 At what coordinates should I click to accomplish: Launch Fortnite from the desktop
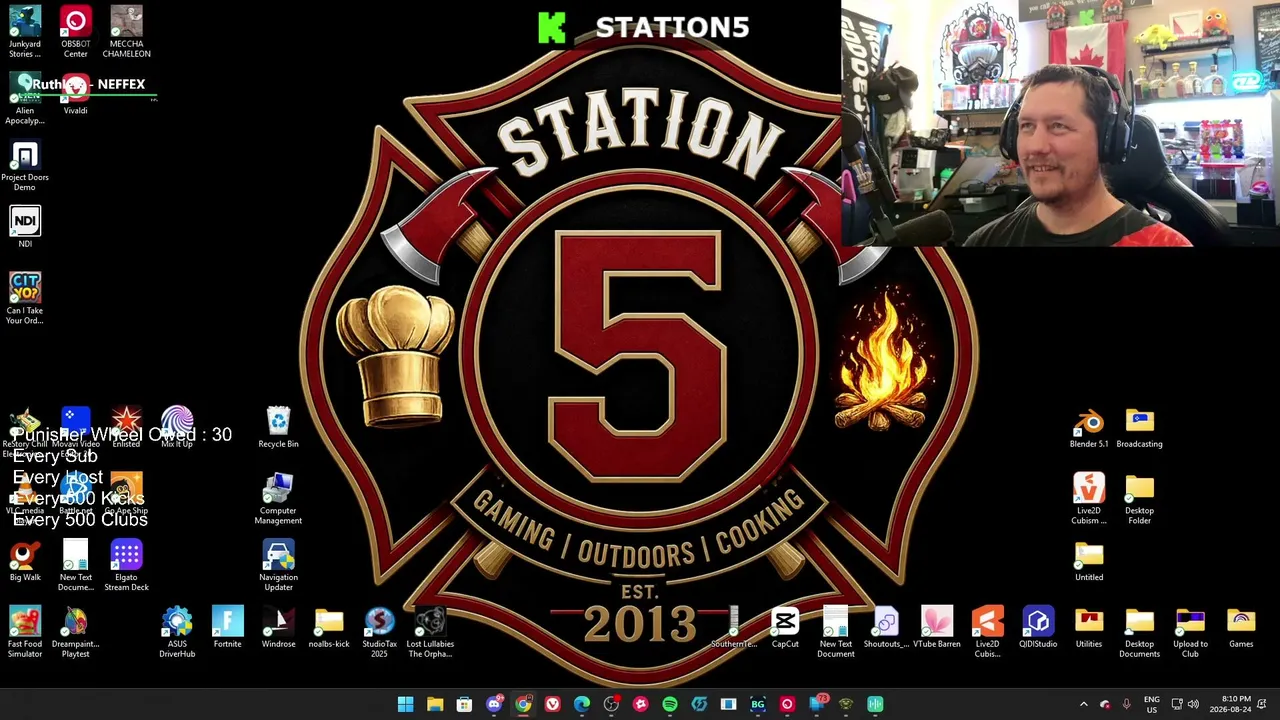[227, 628]
